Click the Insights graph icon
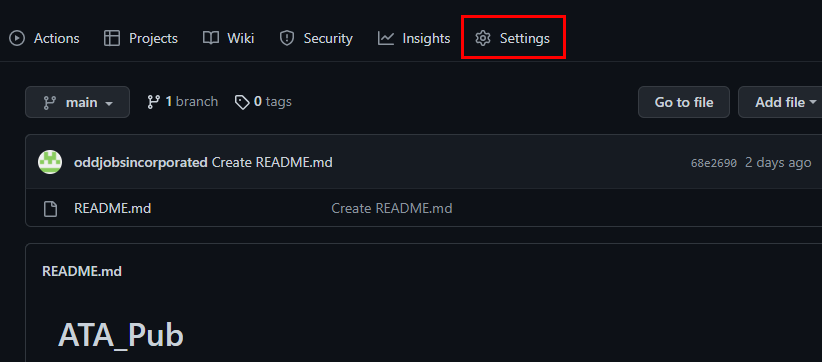Screen dimensions: 822x362 click(386, 38)
